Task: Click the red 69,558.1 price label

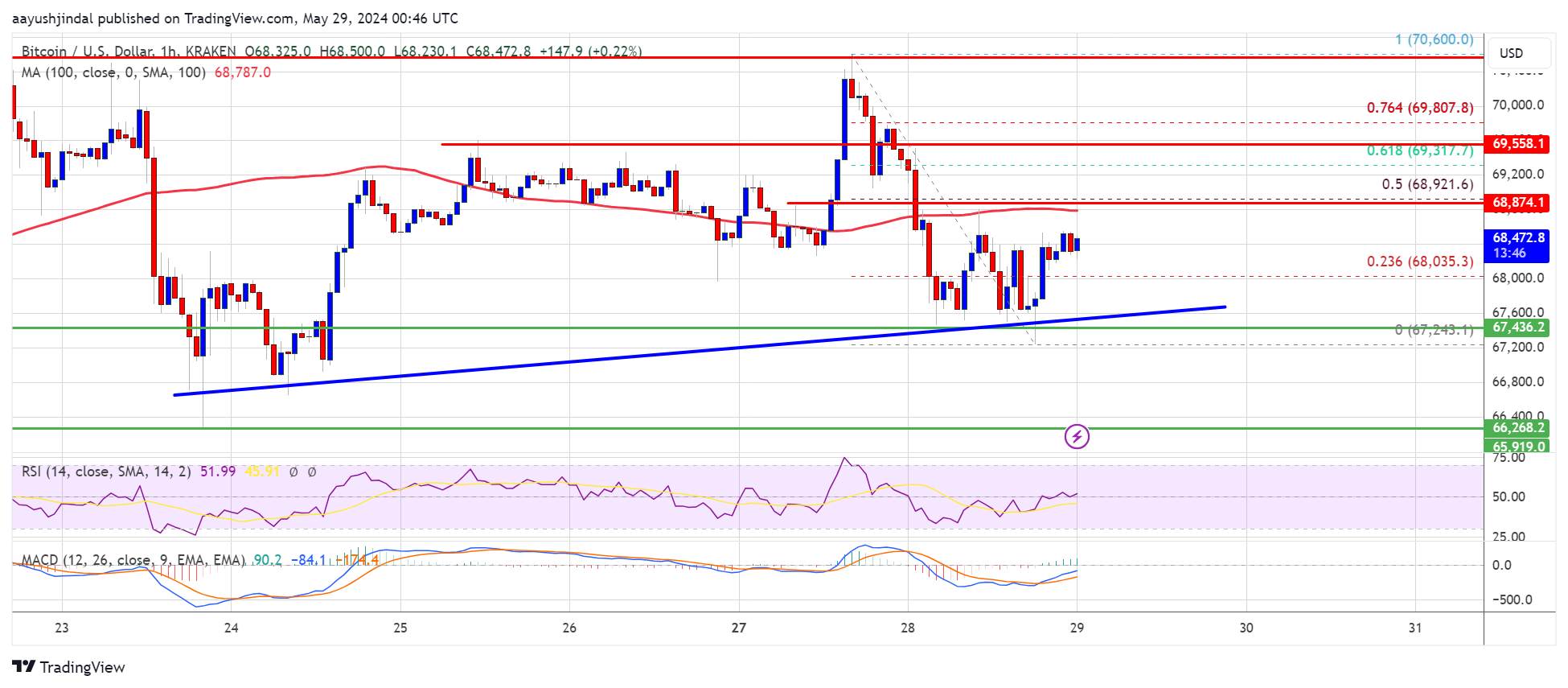Action: coord(1517,144)
